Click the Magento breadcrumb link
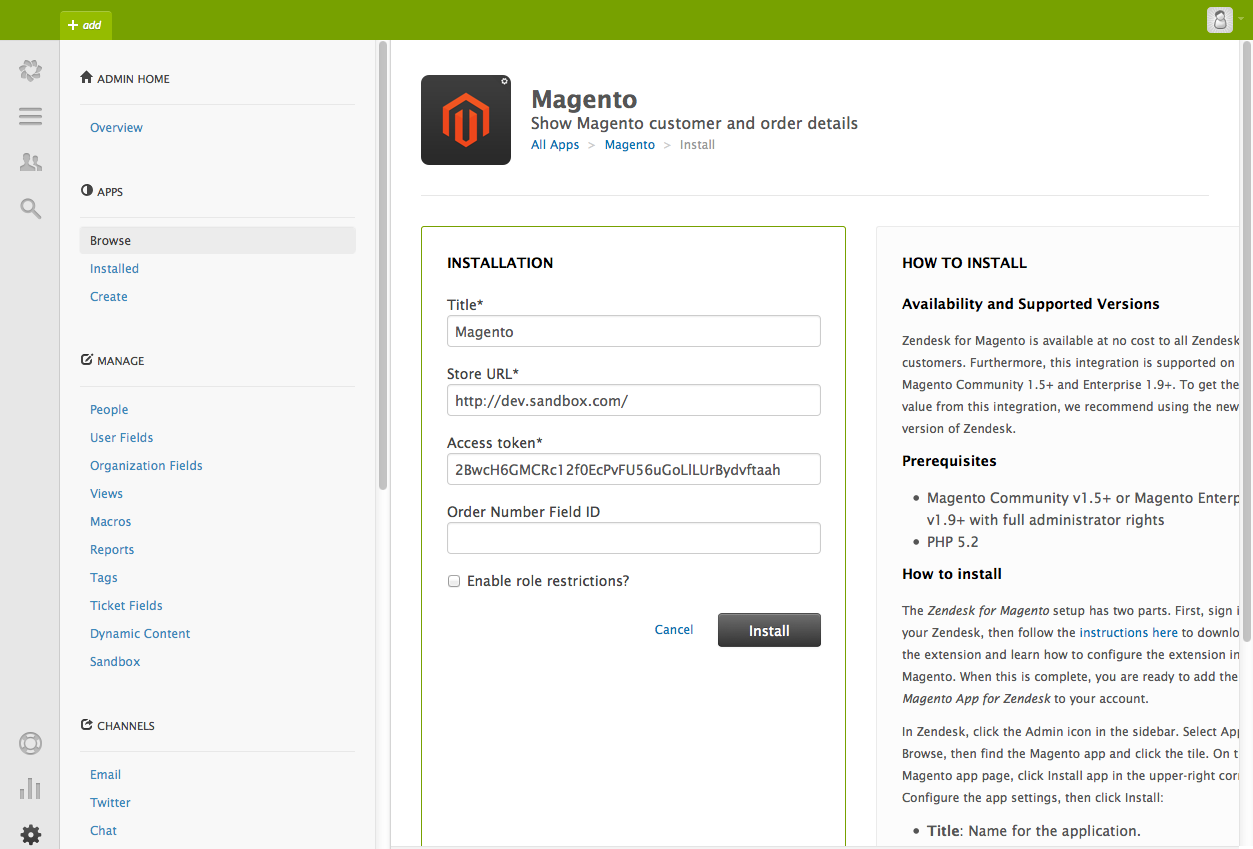The image size is (1253, 849). pyautogui.click(x=630, y=145)
